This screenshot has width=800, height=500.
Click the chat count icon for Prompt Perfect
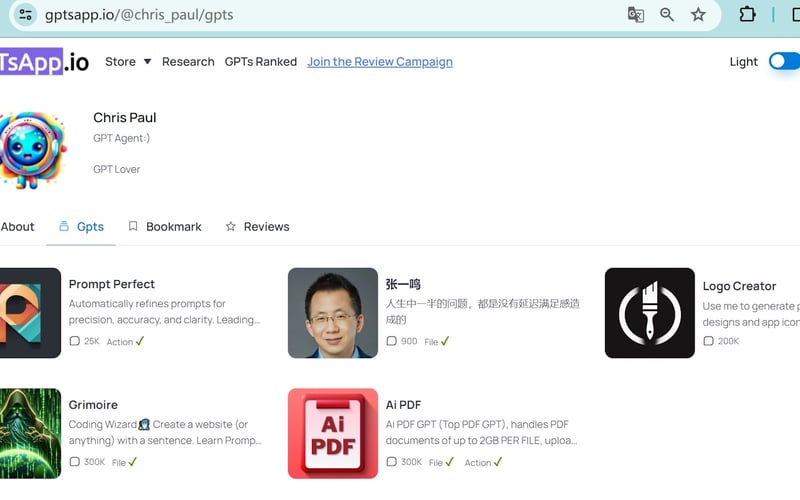[x=74, y=341]
